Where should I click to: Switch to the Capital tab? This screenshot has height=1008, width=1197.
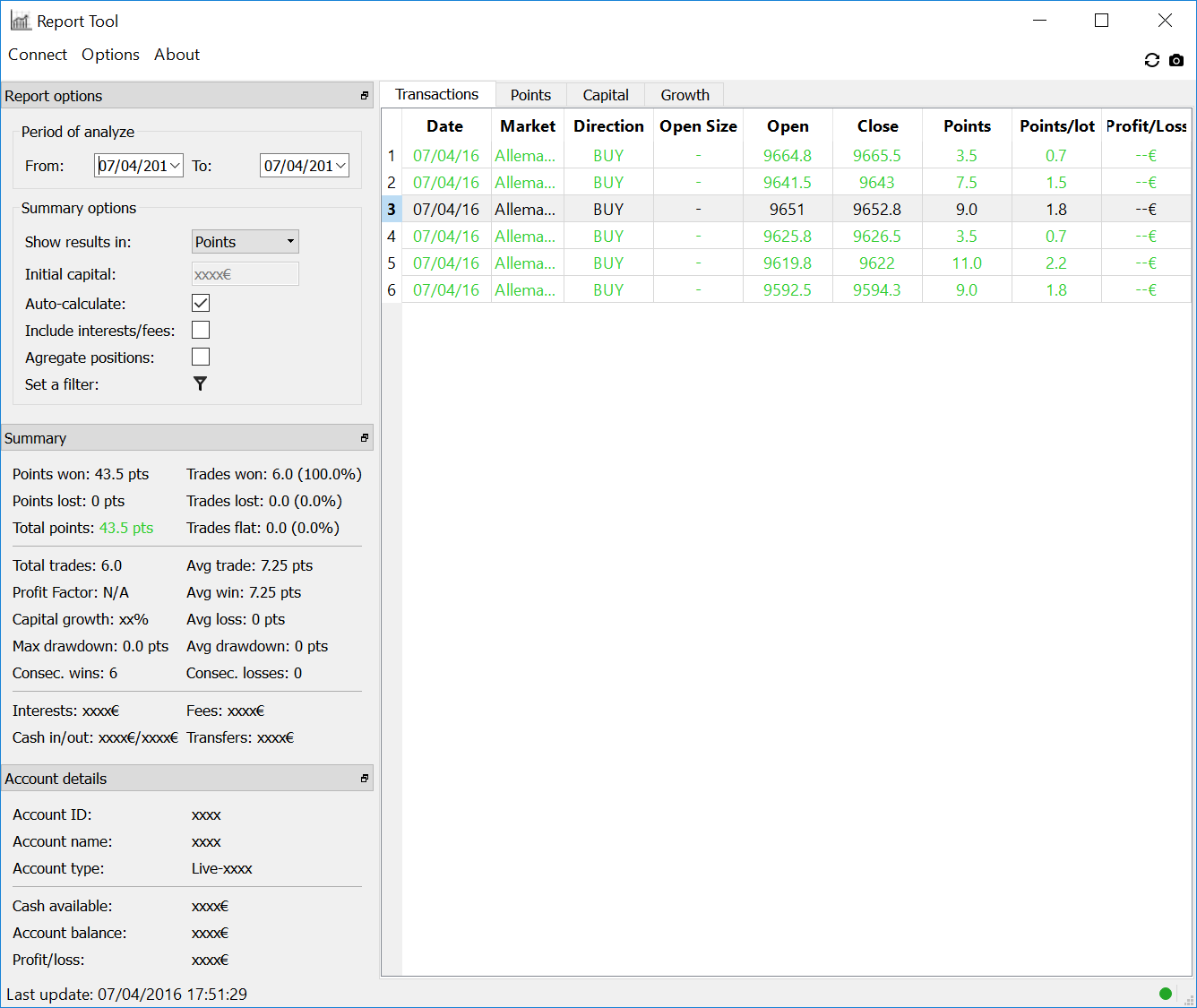click(x=606, y=95)
